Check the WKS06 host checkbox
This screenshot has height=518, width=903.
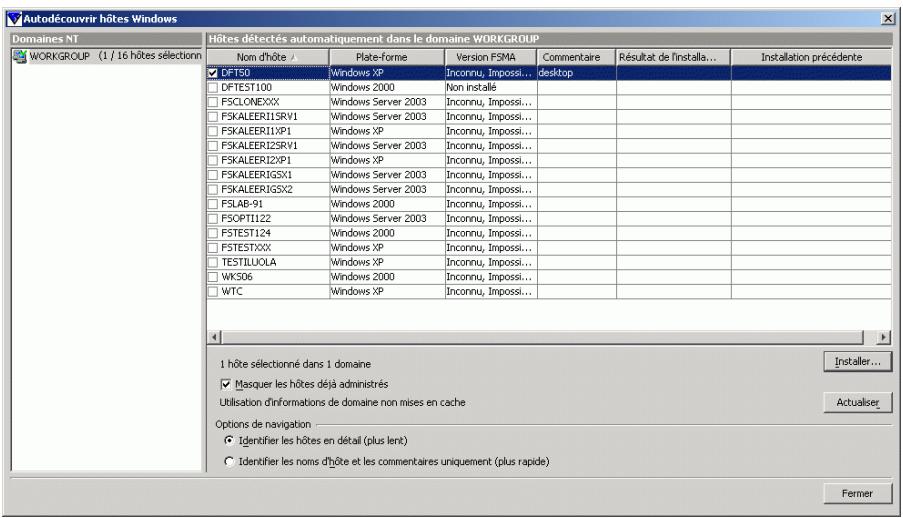pyautogui.click(x=213, y=277)
